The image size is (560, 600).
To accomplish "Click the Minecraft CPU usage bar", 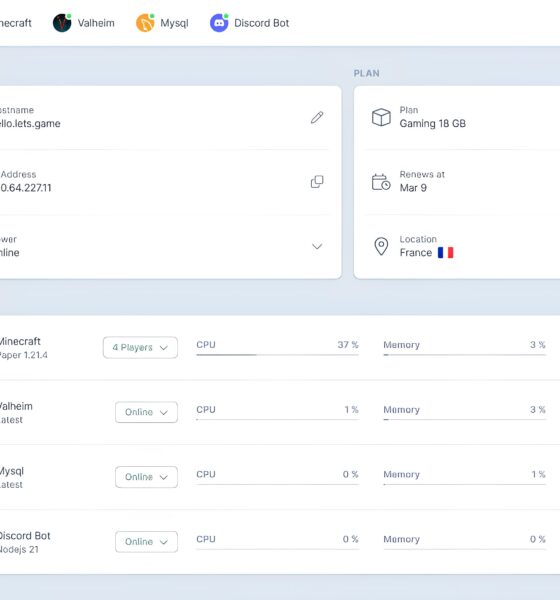I will (278, 355).
